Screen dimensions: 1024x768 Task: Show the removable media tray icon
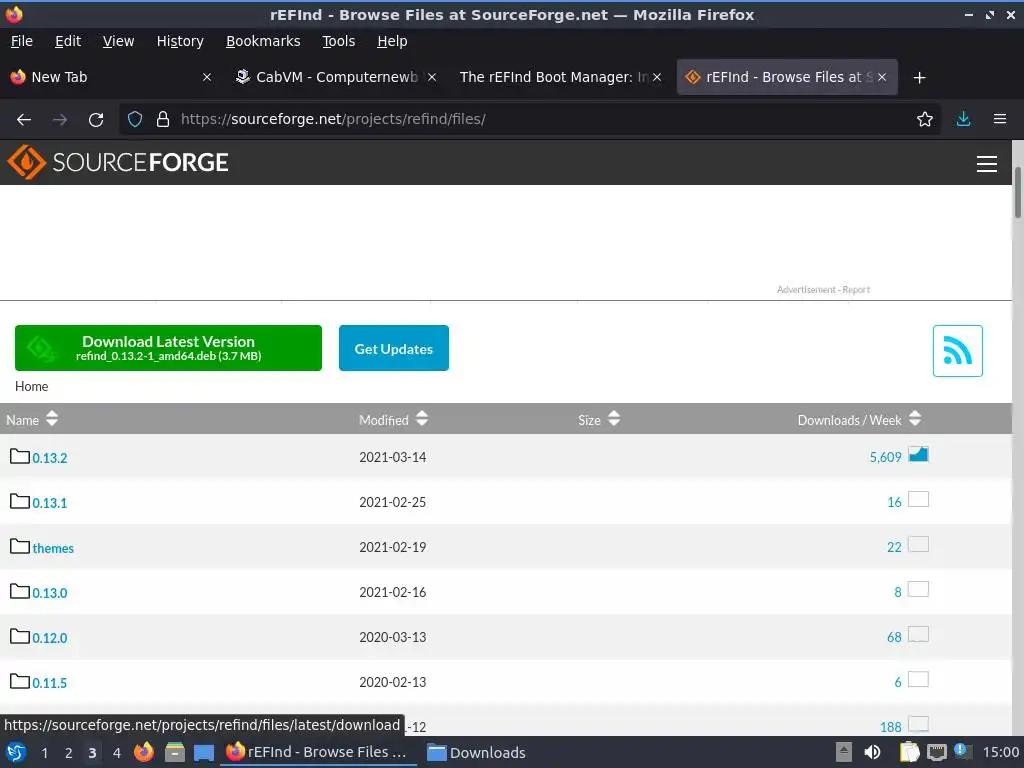coord(844,752)
